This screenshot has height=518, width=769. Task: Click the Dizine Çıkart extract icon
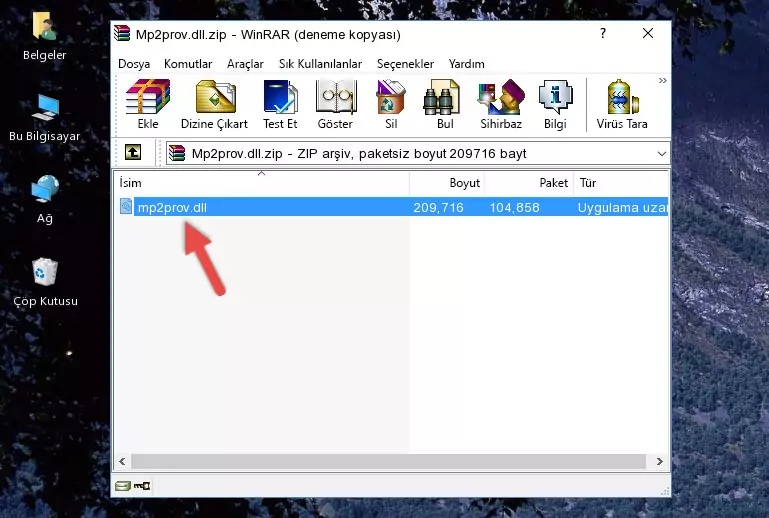pos(214,104)
